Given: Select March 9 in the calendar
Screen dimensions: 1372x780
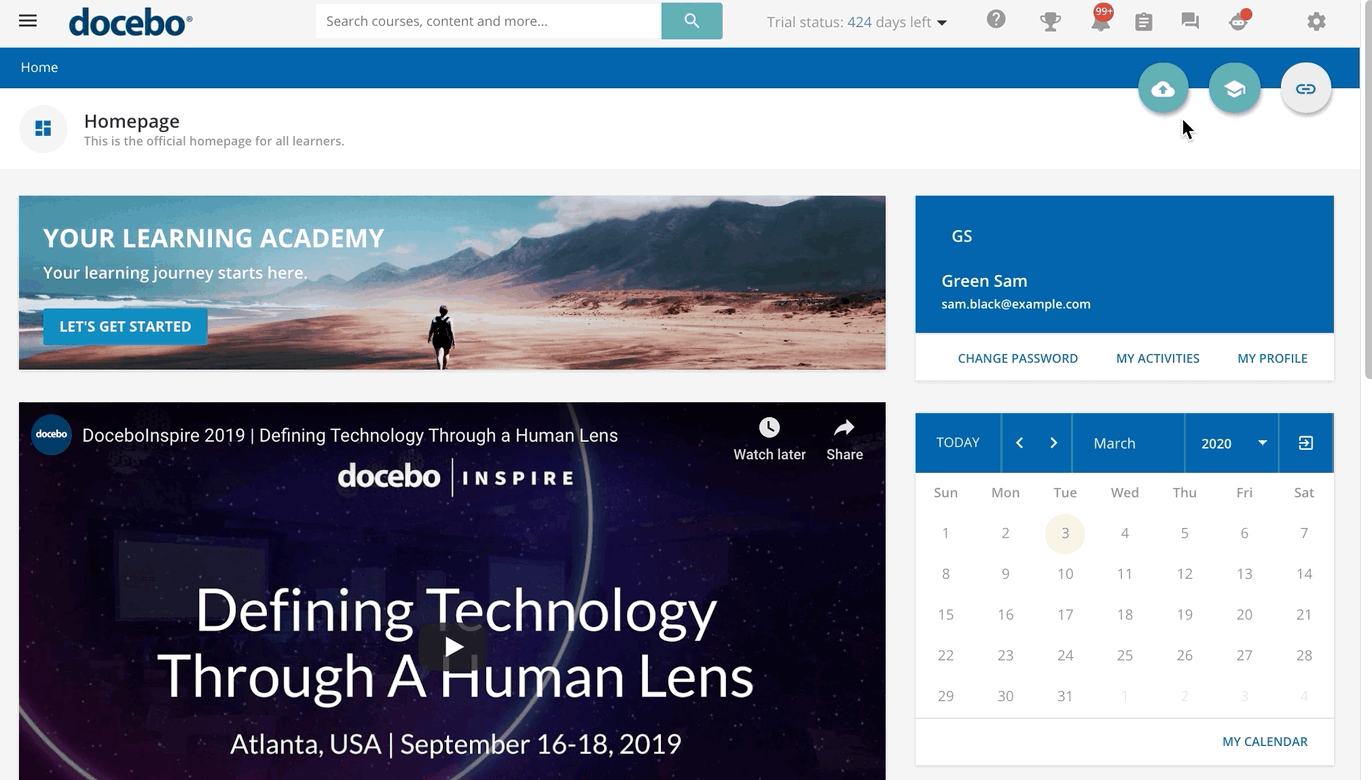Looking at the screenshot, I should tap(1006, 574).
